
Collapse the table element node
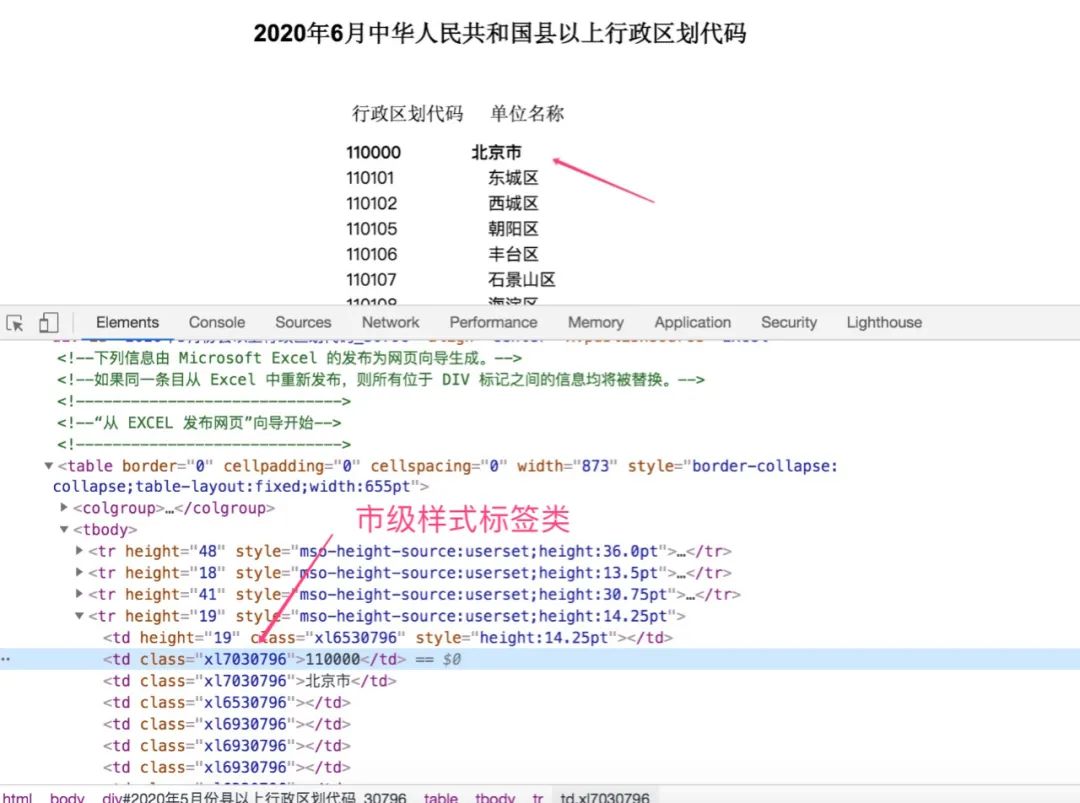48,466
